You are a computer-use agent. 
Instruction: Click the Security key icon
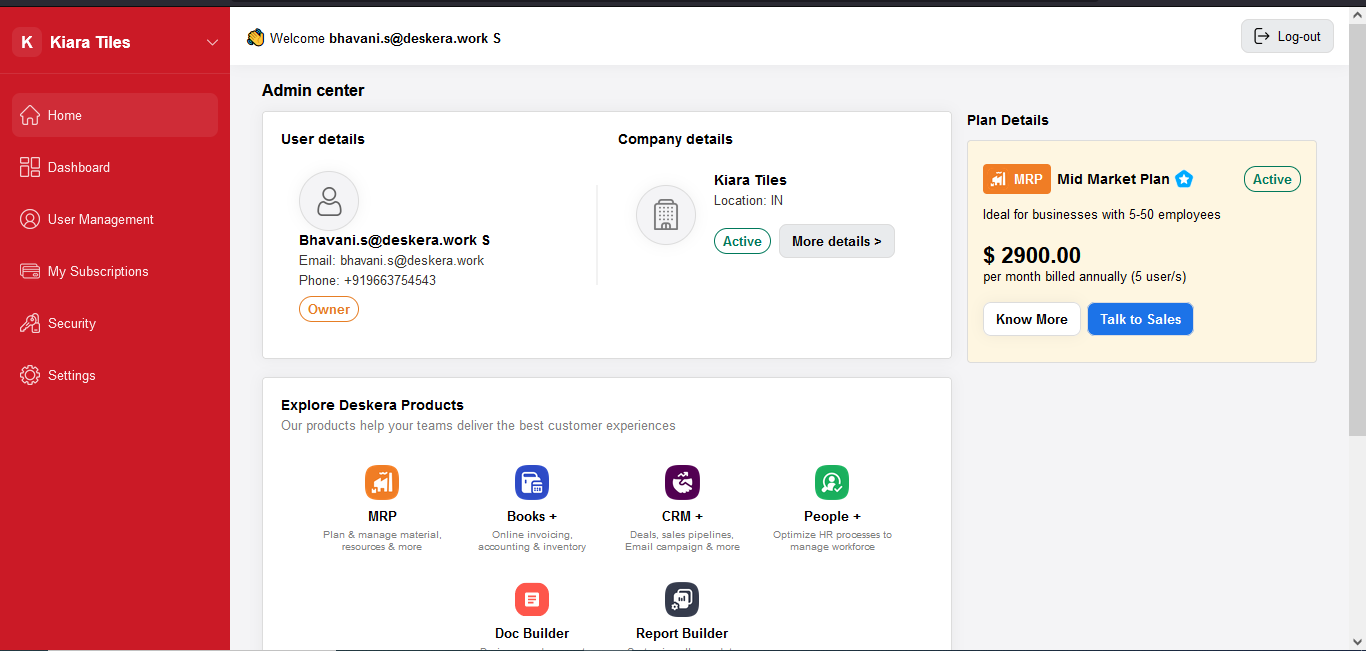(30, 323)
